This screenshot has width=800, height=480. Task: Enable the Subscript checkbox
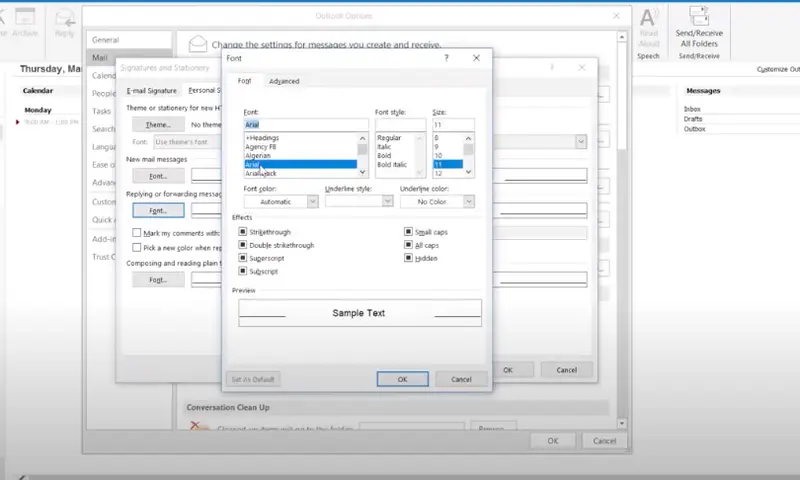pos(243,271)
